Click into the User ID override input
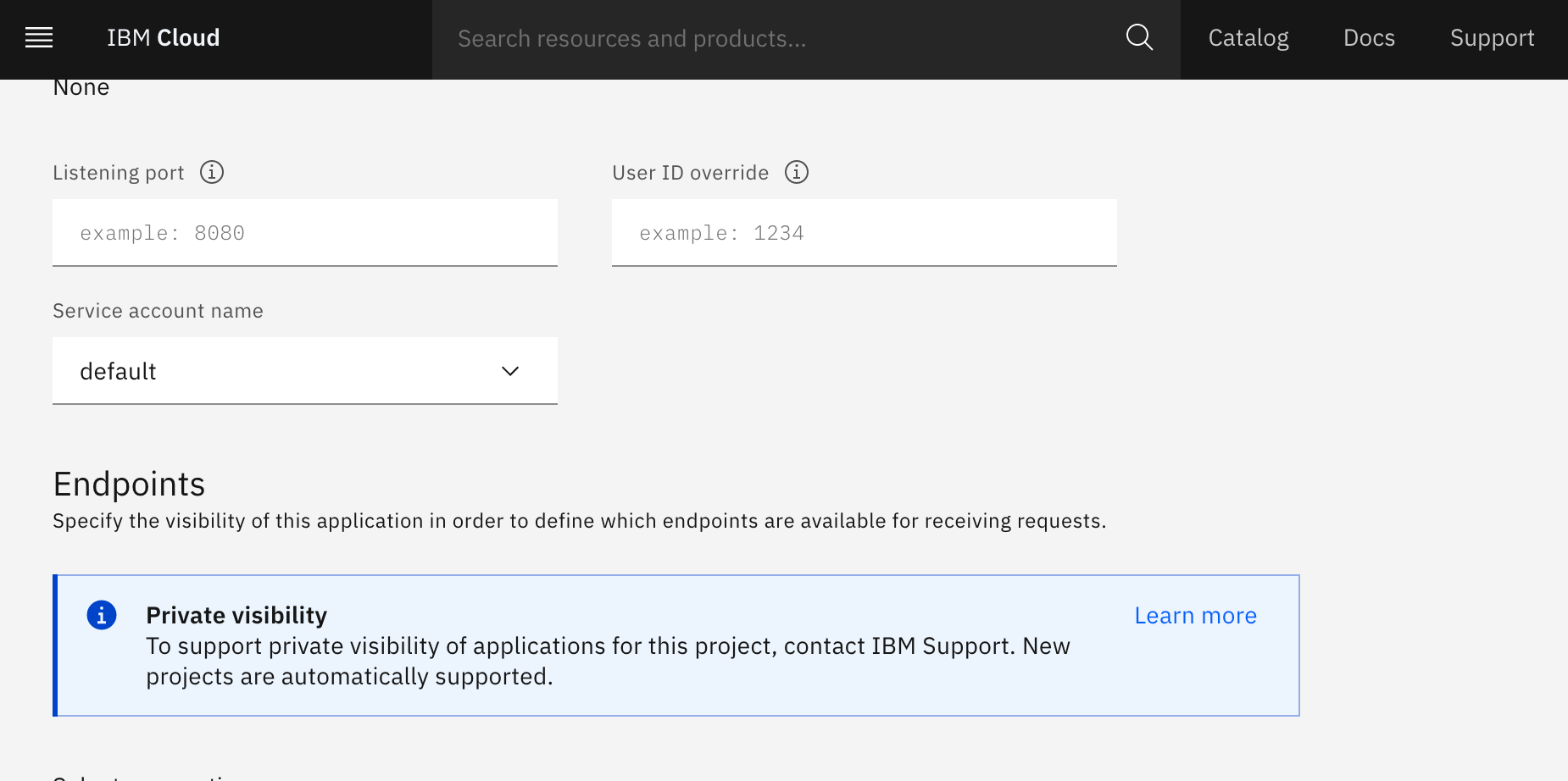Viewport: 1568px width, 781px height. [865, 233]
